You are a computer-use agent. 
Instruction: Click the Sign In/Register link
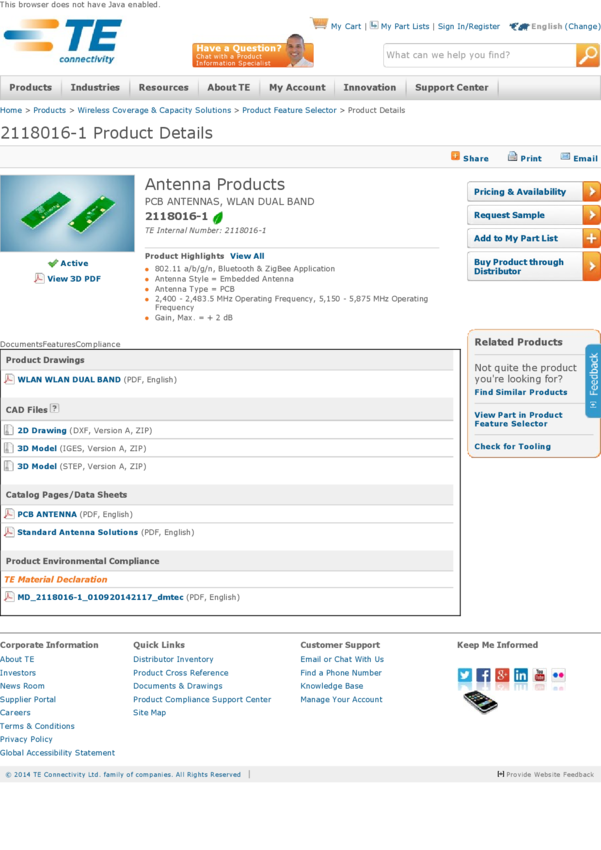[x=469, y=26]
